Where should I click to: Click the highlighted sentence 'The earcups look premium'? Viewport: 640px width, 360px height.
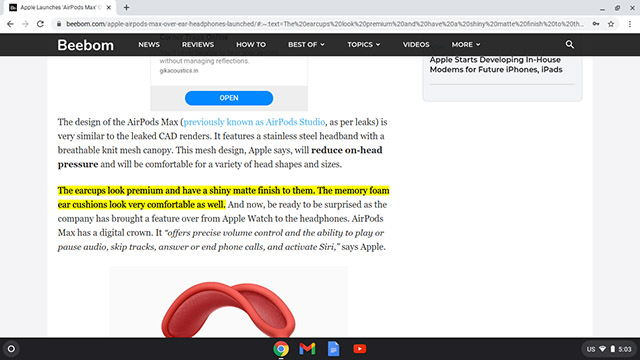[223, 198]
